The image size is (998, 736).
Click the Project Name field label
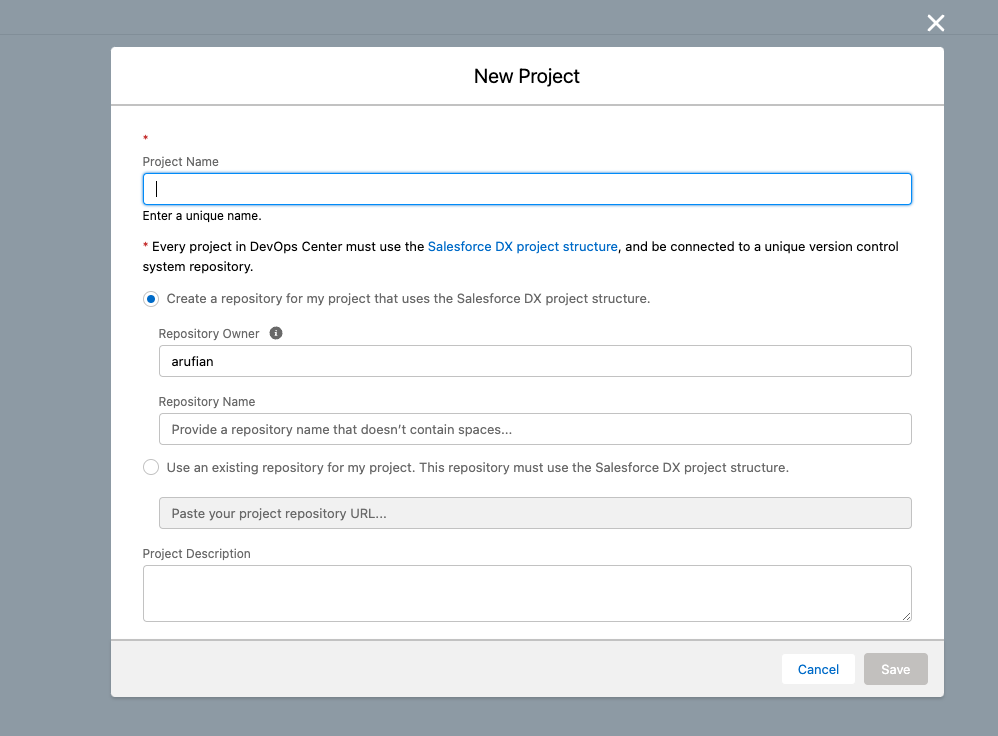[181, 162]
